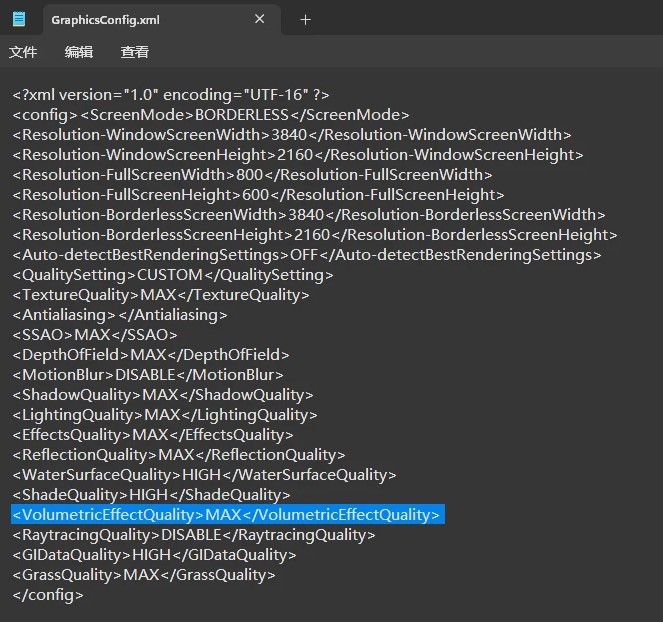Screen dimensions: 663x622
Task: Click the Resolution-WindowScreenWidth 3840 line
Action: (x=292, y=135)
